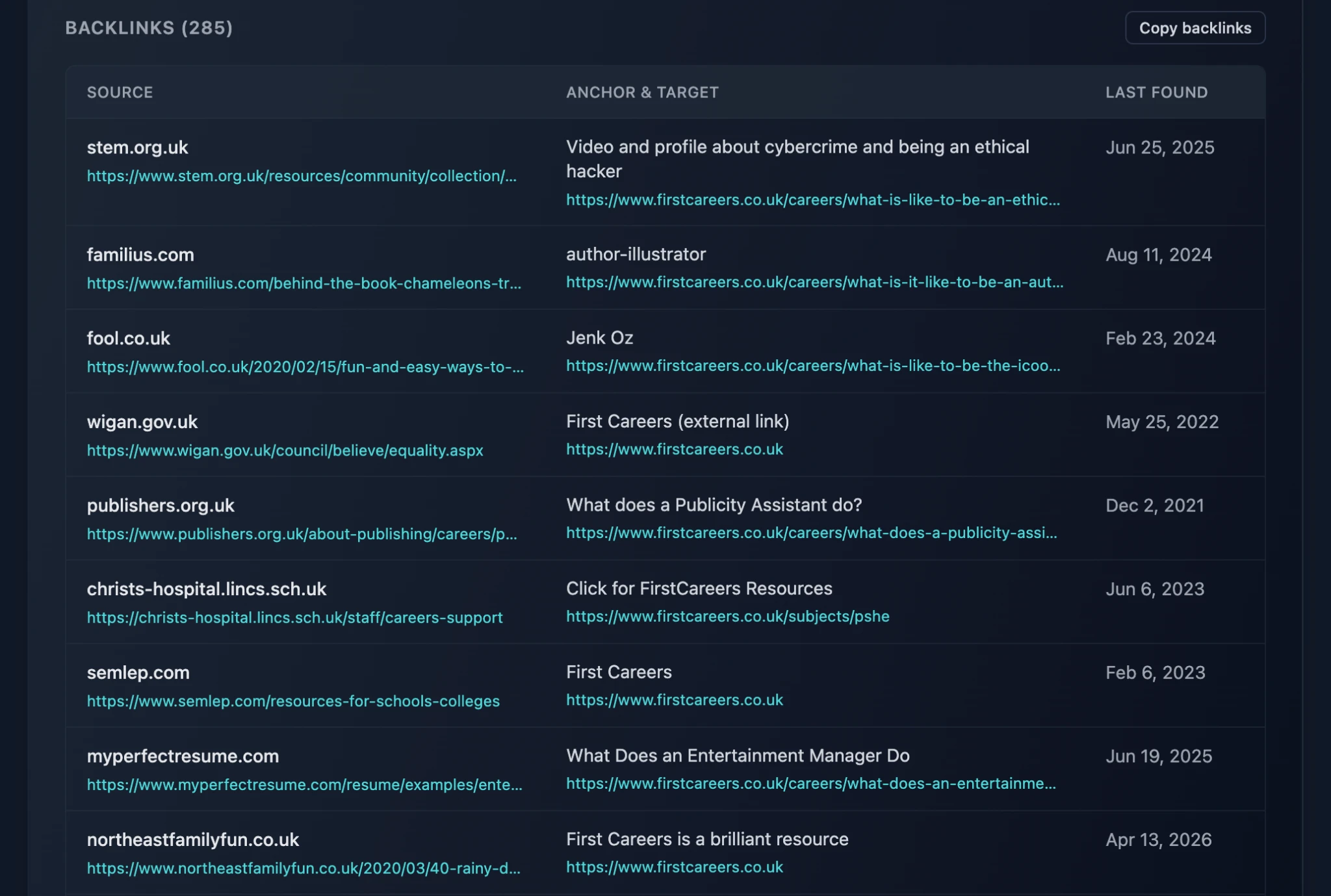The width and height of the screenshot is (1331, 896).
Task: Open the entertainment manager target URL link
Action: point(810,784)
